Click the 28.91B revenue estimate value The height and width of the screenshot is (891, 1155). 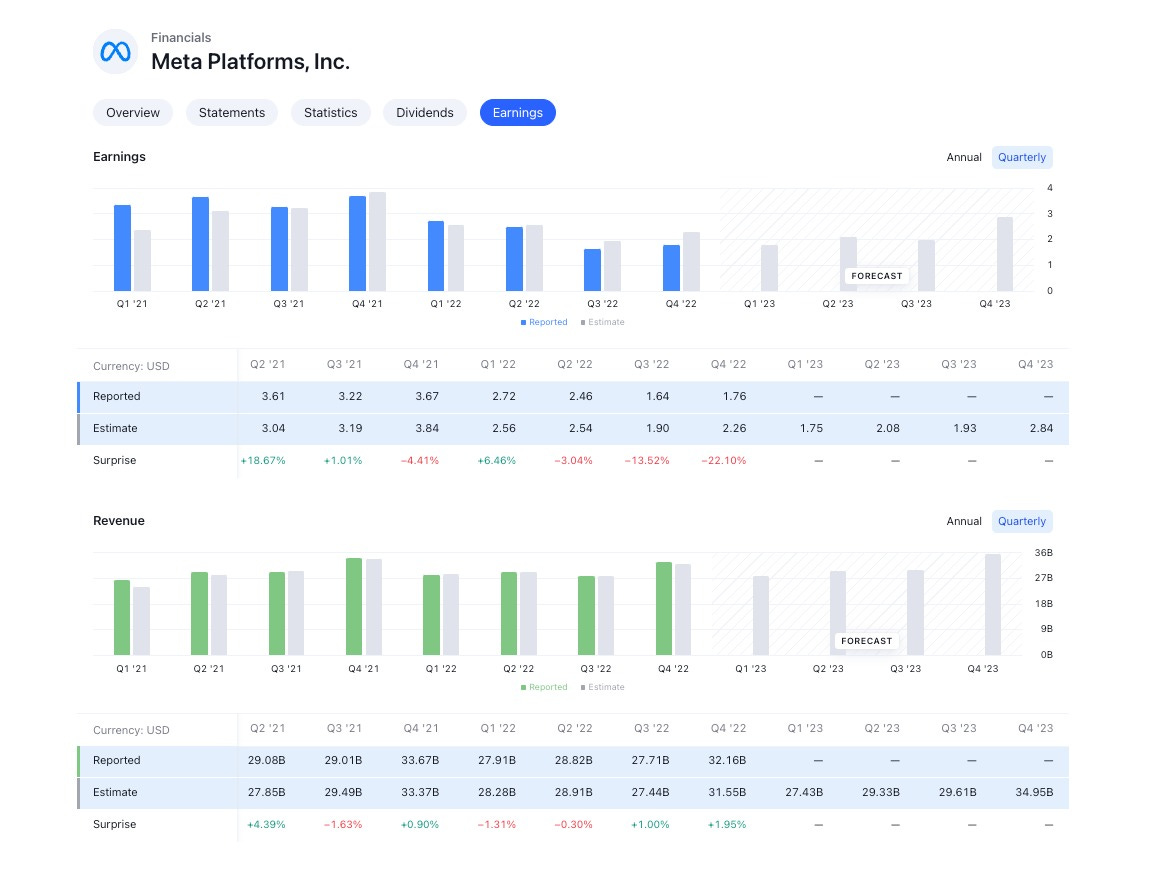[x=574, y=792]
